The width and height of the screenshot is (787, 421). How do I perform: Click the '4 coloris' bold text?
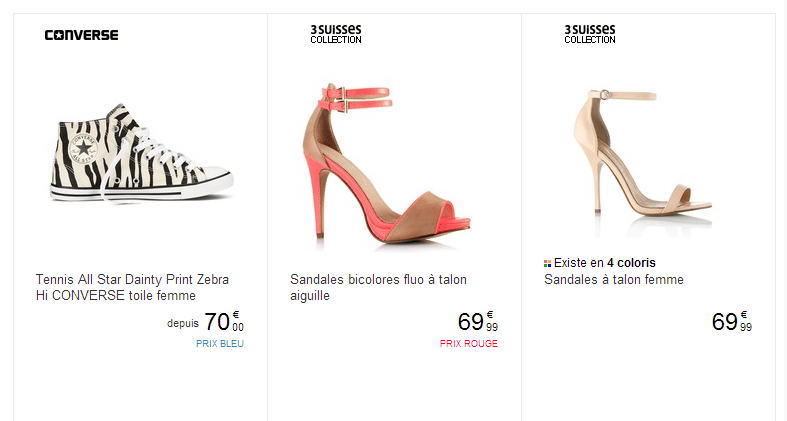[x=631, y=263]
